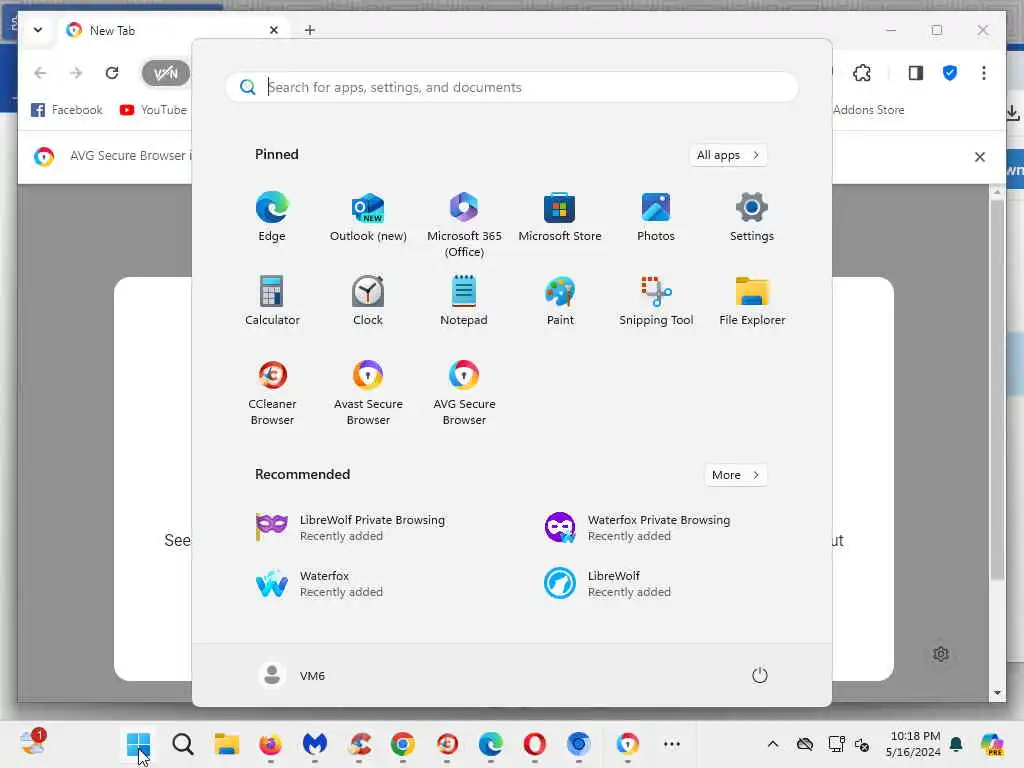Focus the Start menu search box
The height and width of the screenshot is (768, 1024).
click(512, 87)
